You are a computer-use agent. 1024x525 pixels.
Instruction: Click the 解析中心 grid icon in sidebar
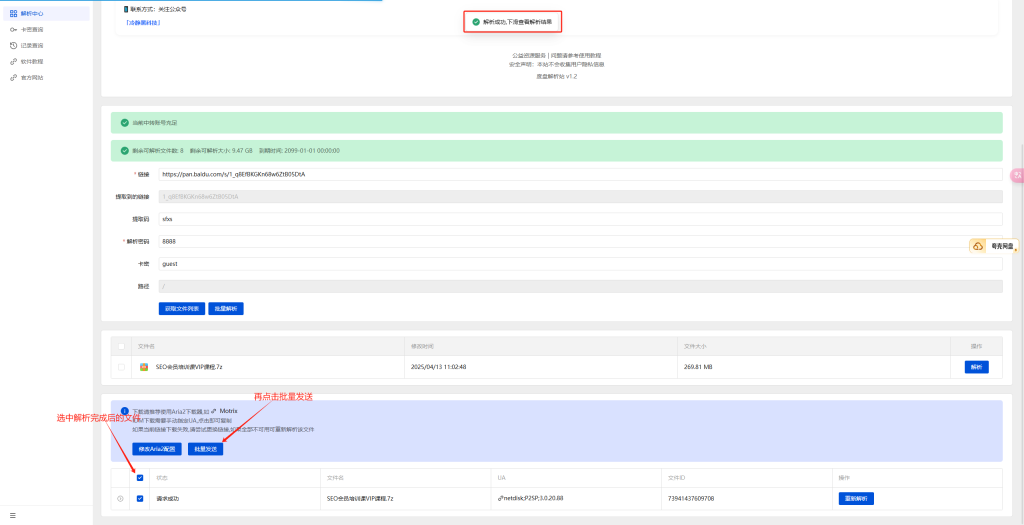(13, 14)
